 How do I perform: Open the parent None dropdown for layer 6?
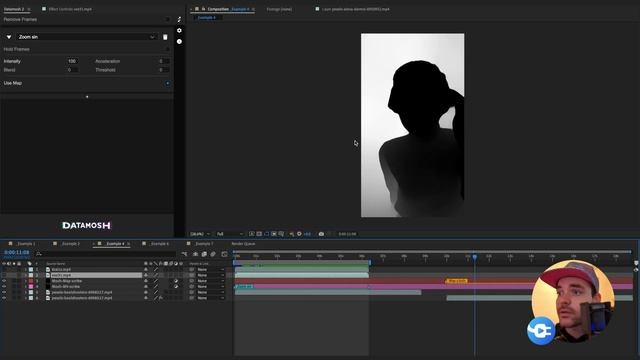pos(210,298)
